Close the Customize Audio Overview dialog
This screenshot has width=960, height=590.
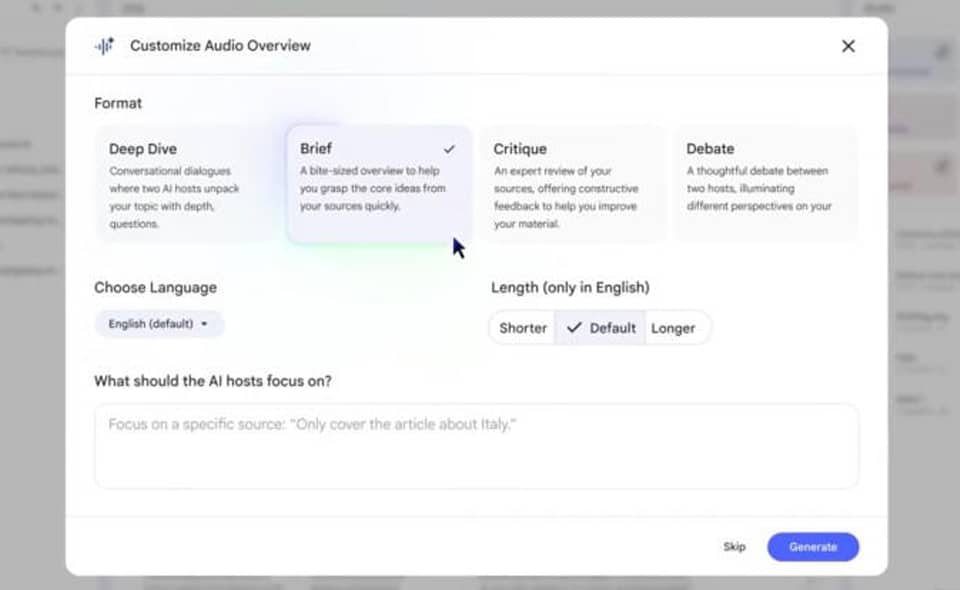coord(848,46)
